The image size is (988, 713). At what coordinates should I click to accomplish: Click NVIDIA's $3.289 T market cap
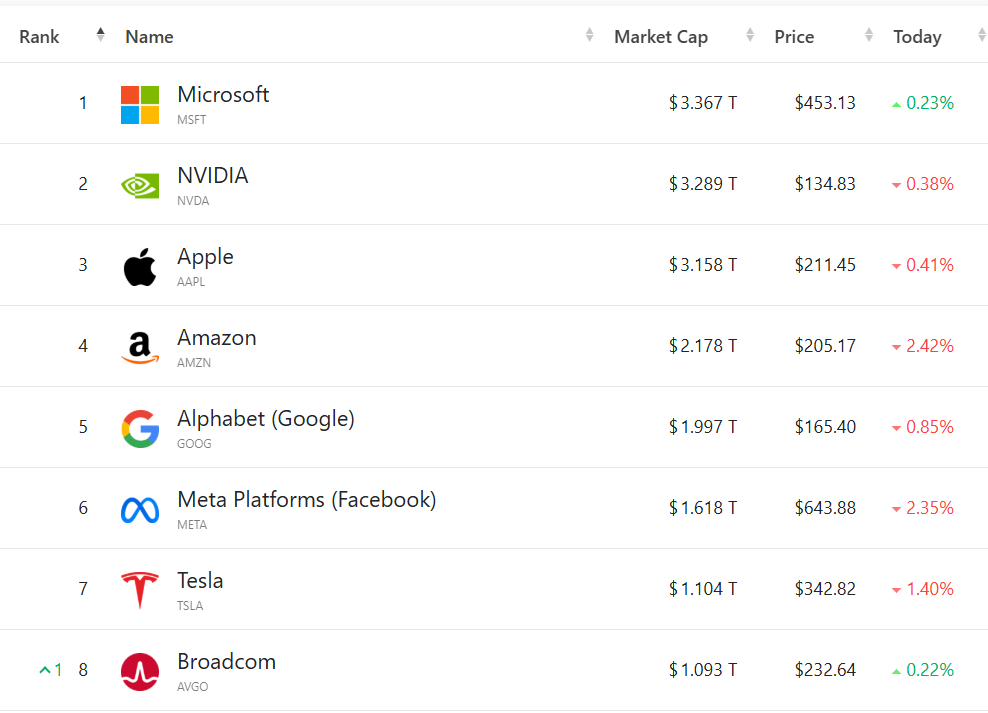tap(703, 184)
